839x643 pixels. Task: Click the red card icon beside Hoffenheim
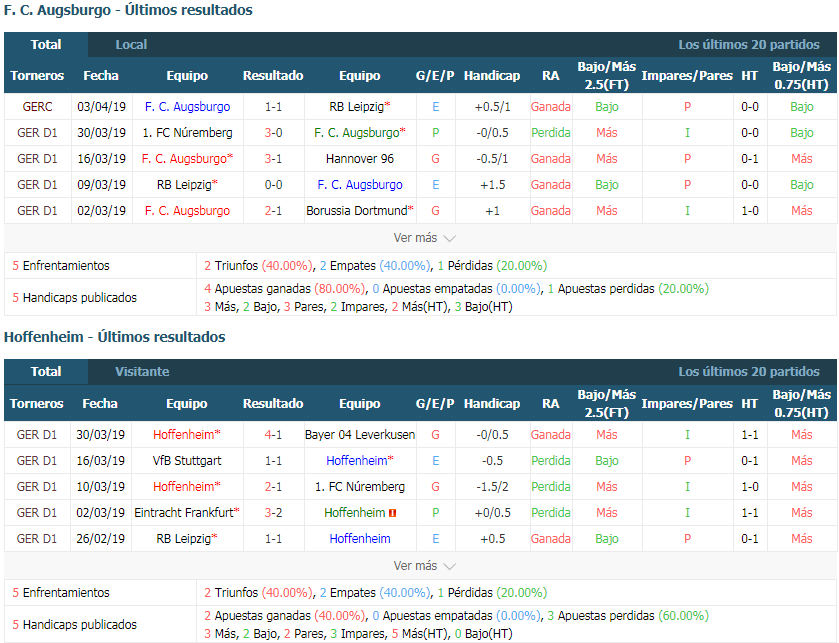pyautogui.click(x=392, y=513)
